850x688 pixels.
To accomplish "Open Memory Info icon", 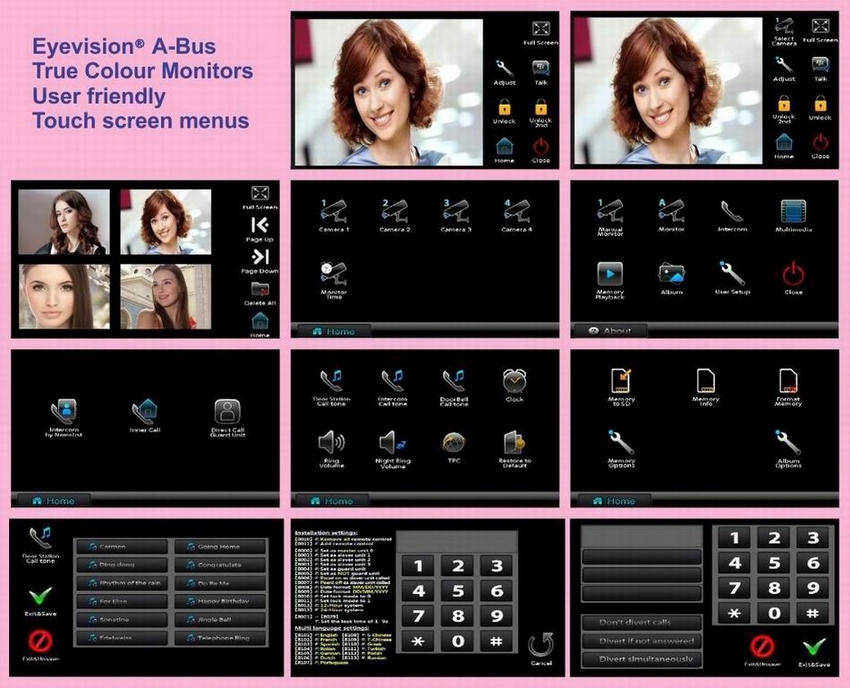I will coord(705,381).
